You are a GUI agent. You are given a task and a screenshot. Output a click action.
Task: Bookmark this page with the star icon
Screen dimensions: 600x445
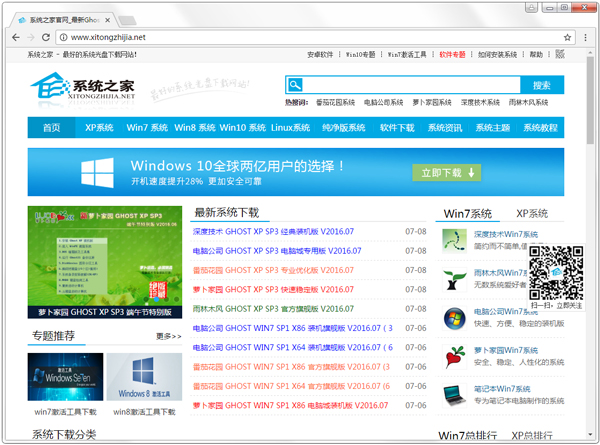point(567,37)
